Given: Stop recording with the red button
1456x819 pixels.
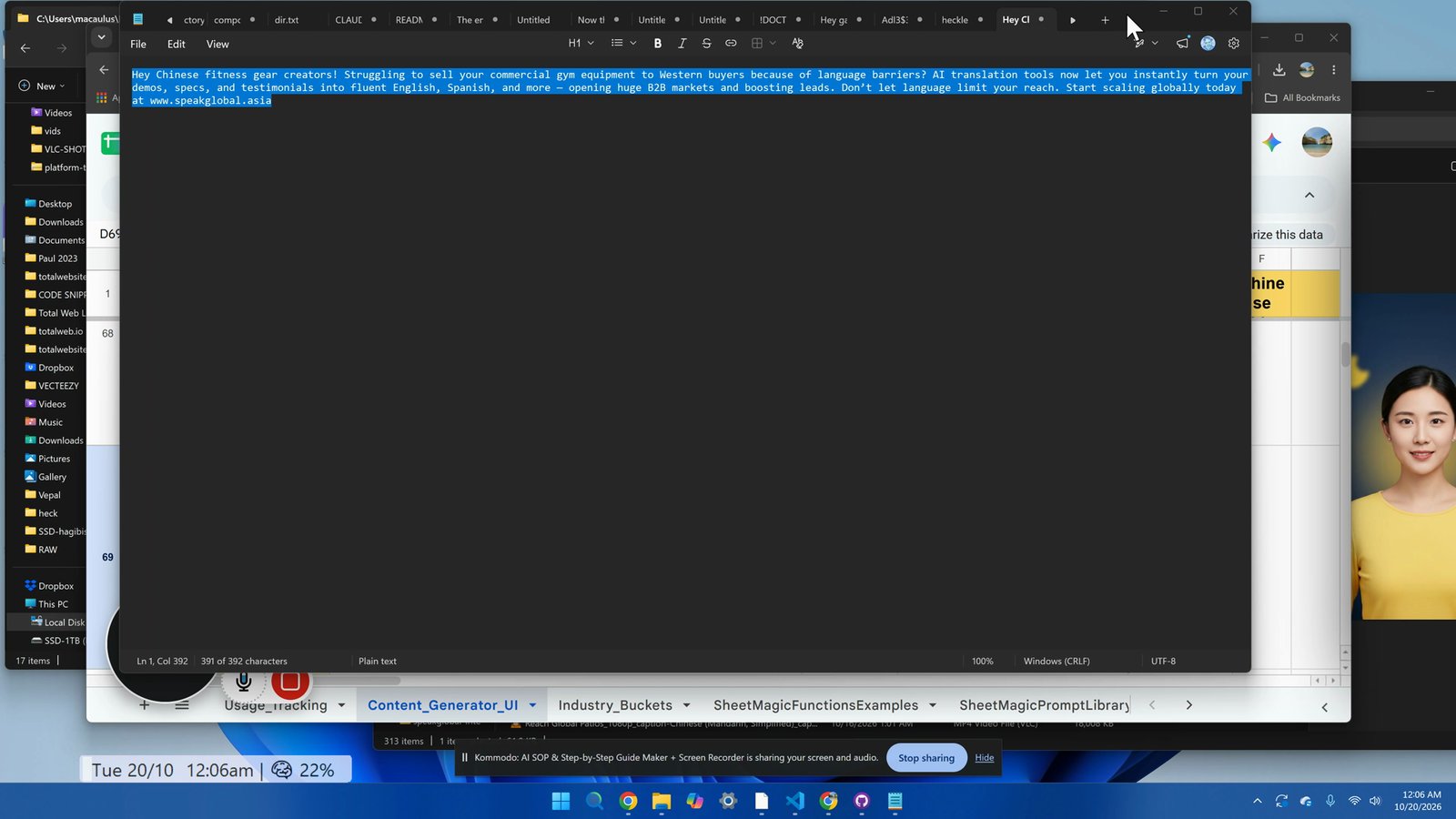Looking at the screenshot, I should click(290, 682).
